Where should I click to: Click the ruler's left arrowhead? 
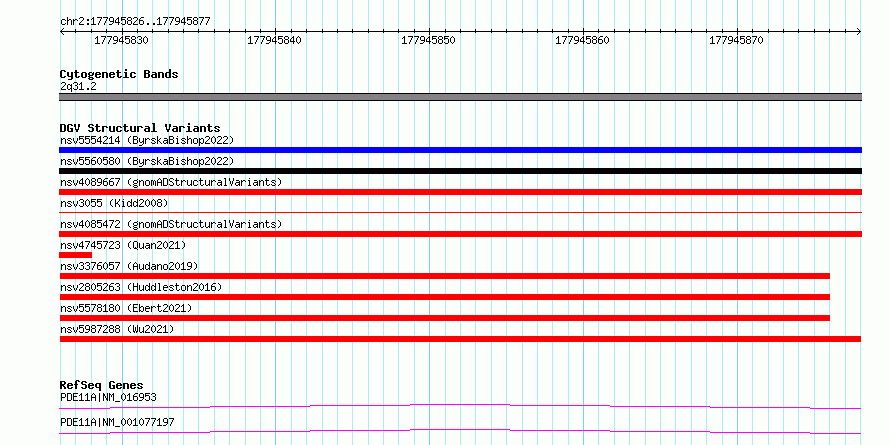click(62, 32)
